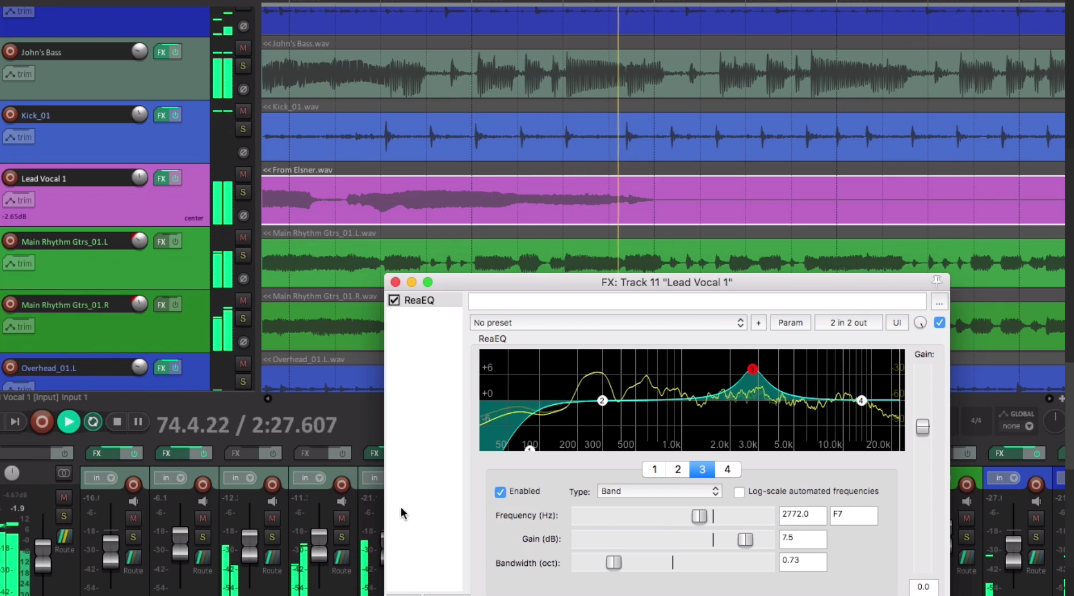Open the band Type dropdown
The width and height of the screenshot is (1074, 596).
coord(659,491)
